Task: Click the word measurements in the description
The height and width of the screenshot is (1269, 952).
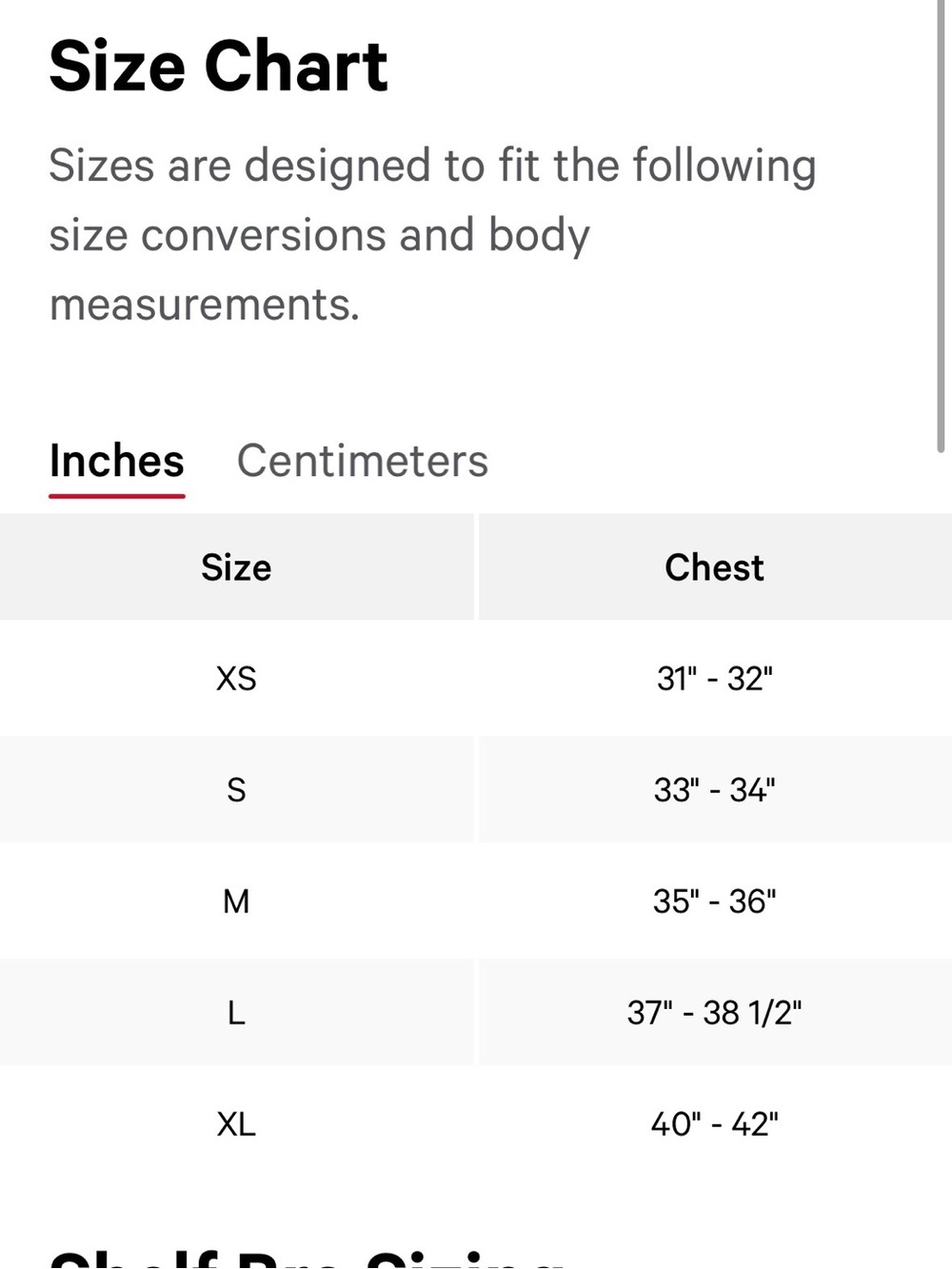Action: [204, 306]
